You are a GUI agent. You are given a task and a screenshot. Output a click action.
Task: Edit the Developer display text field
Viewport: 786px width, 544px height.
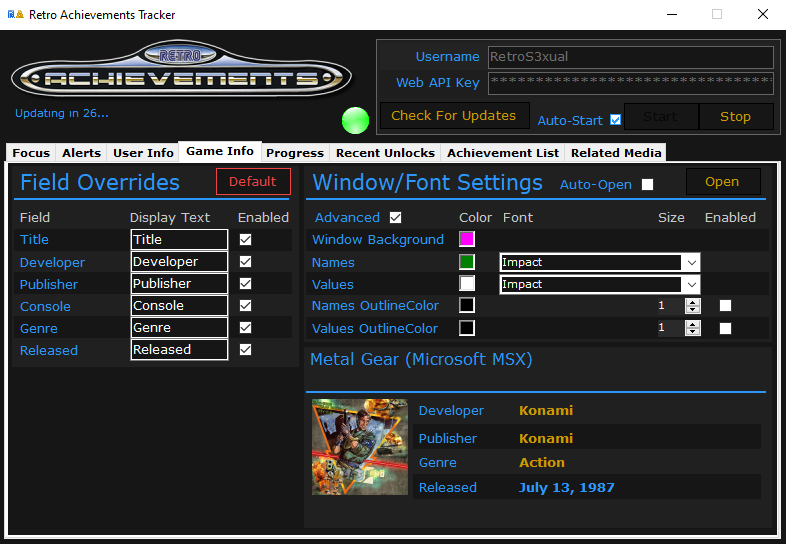point(179,262)
